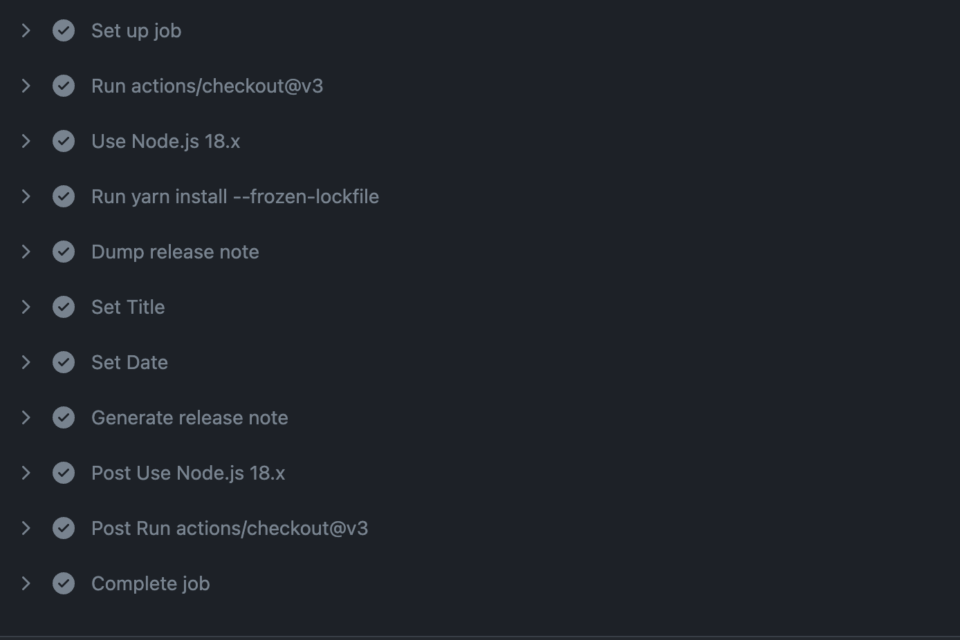This screenshot has height=640, width=960.
Task: Open the Generate release note step log
Action: [190, 418]
